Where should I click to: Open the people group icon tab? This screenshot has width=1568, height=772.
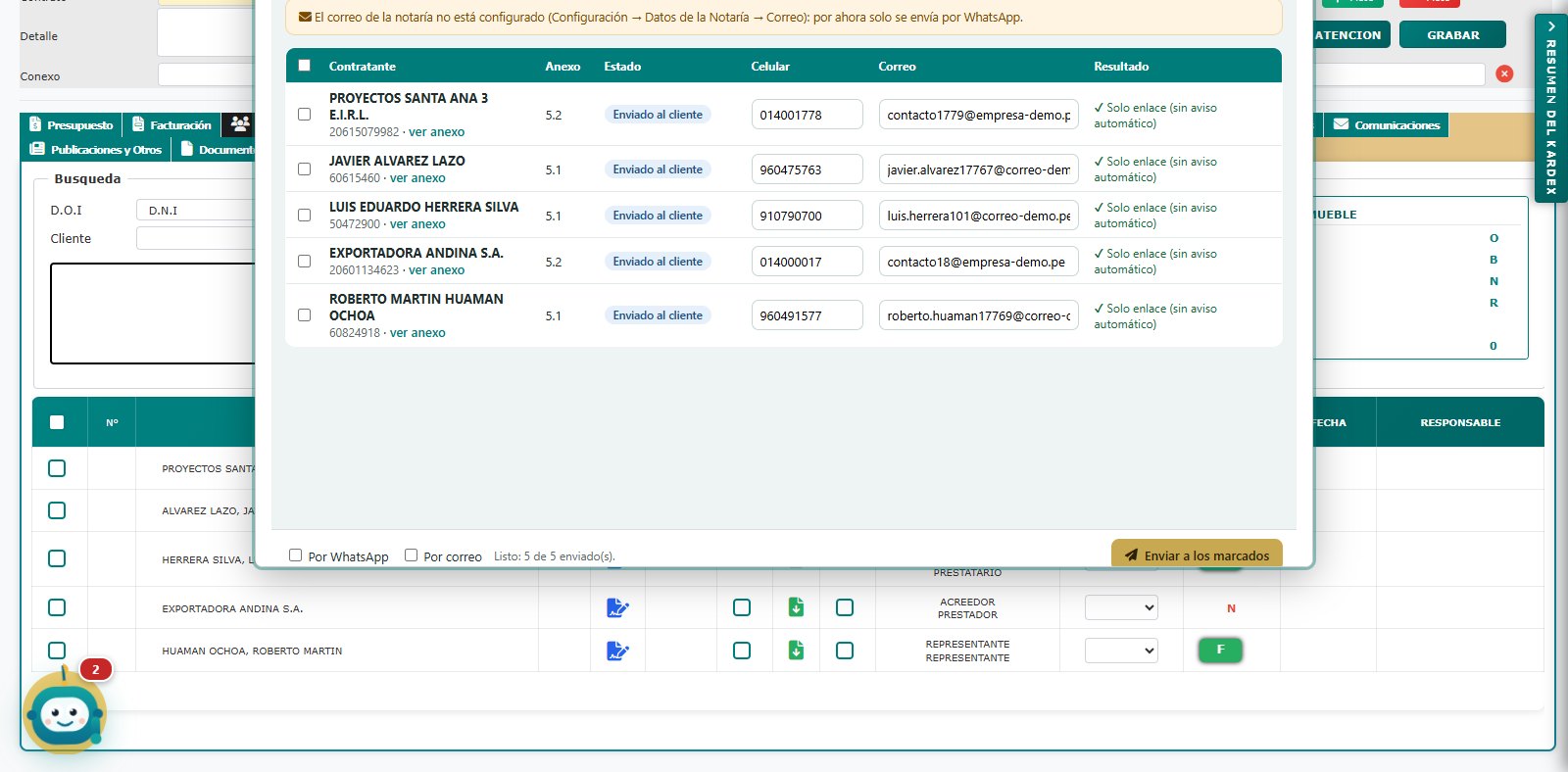coord(239,124)
